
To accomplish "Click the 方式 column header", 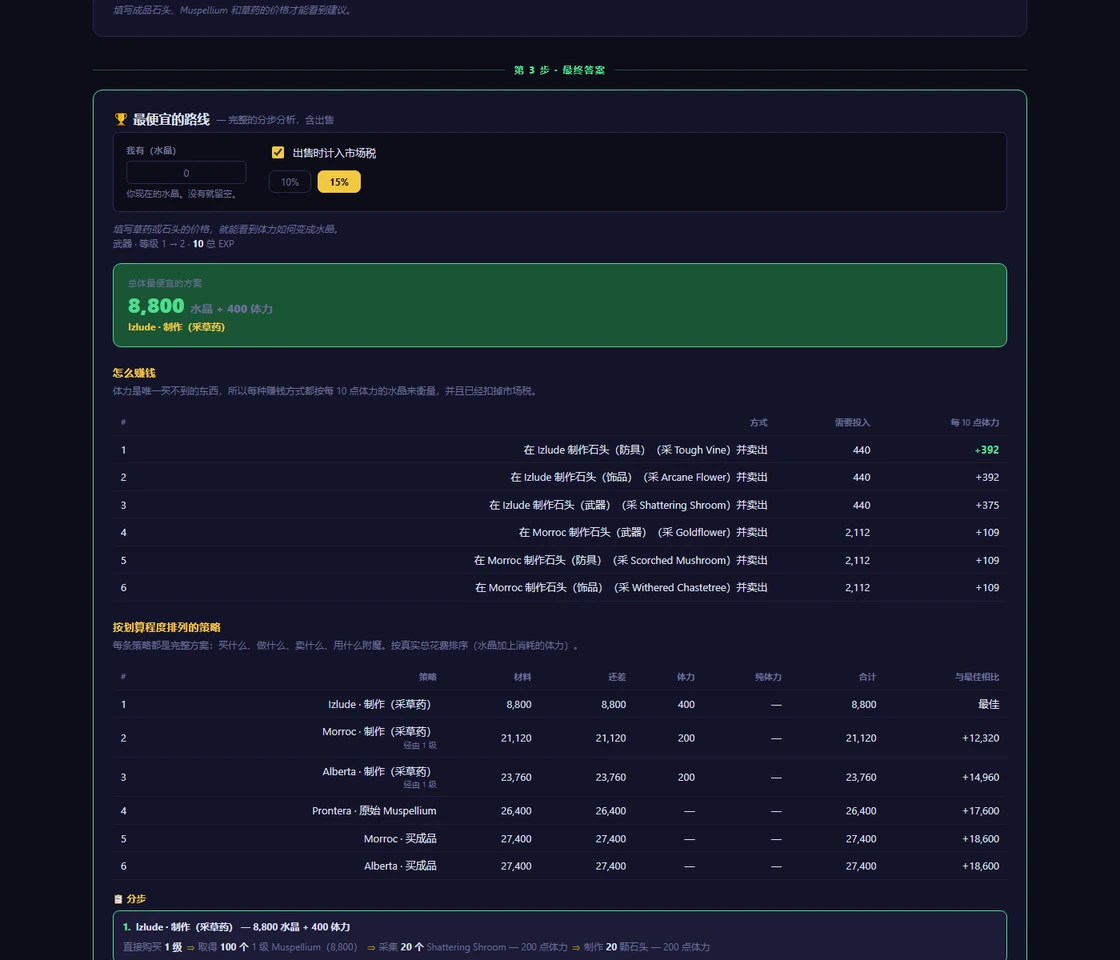I will point(759,423).
